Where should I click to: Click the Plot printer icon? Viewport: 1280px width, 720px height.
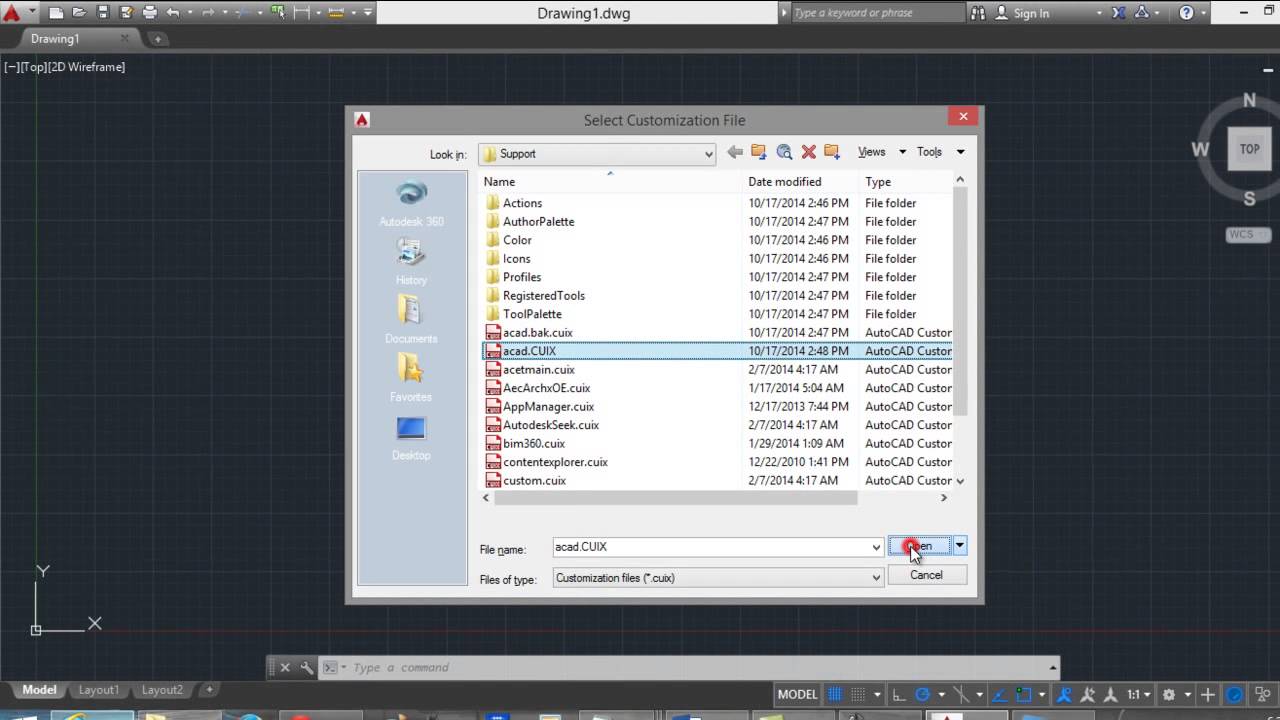click(150, 13)
